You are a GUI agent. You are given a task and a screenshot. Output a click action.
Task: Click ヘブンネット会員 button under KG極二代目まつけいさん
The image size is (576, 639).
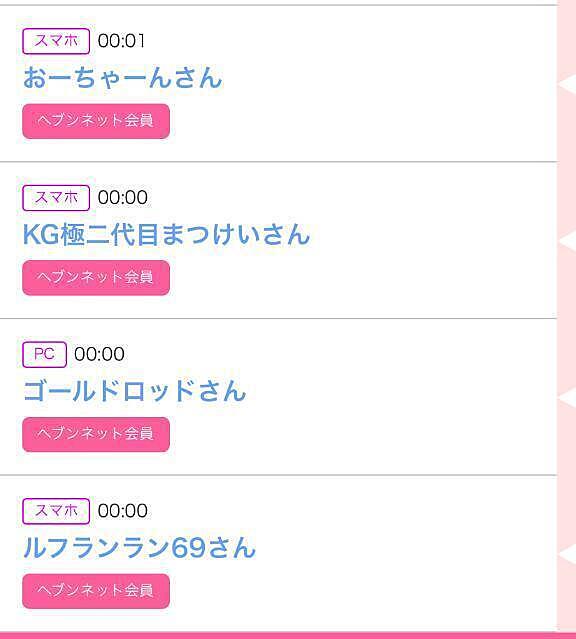96,278
